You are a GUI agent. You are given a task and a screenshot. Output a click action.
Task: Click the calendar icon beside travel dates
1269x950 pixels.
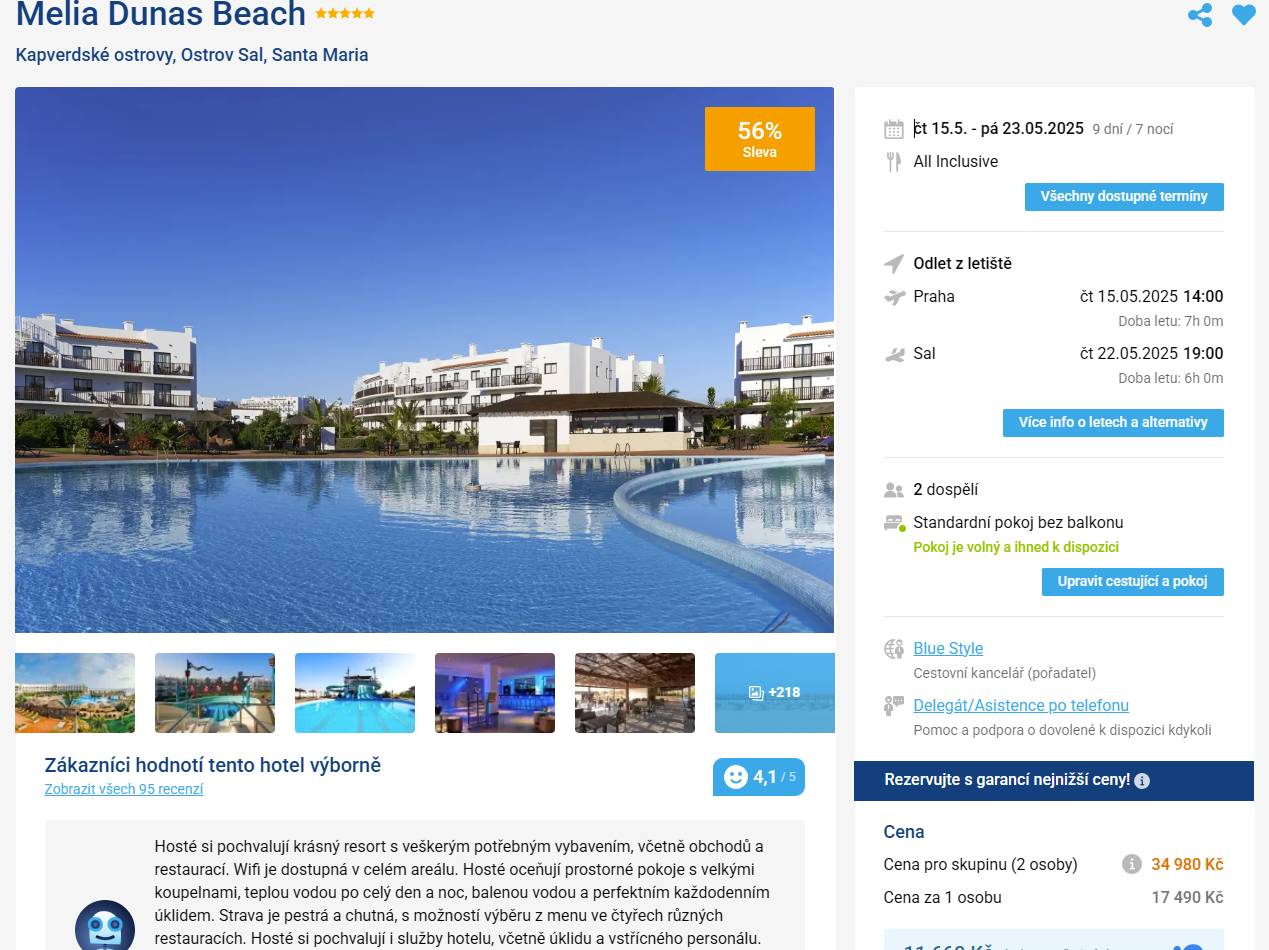point(894,129)
